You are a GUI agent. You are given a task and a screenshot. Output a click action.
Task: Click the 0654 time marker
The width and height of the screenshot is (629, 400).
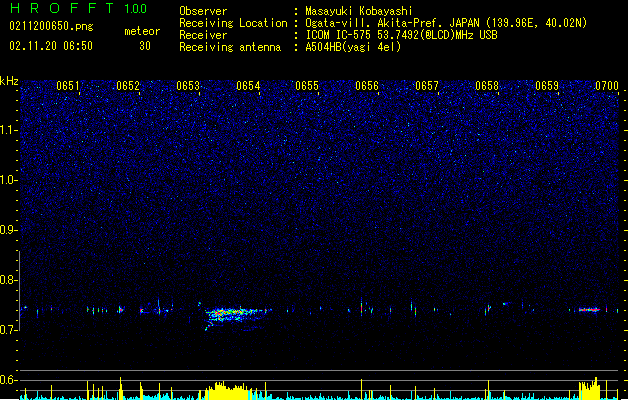(x=248, y=86)
